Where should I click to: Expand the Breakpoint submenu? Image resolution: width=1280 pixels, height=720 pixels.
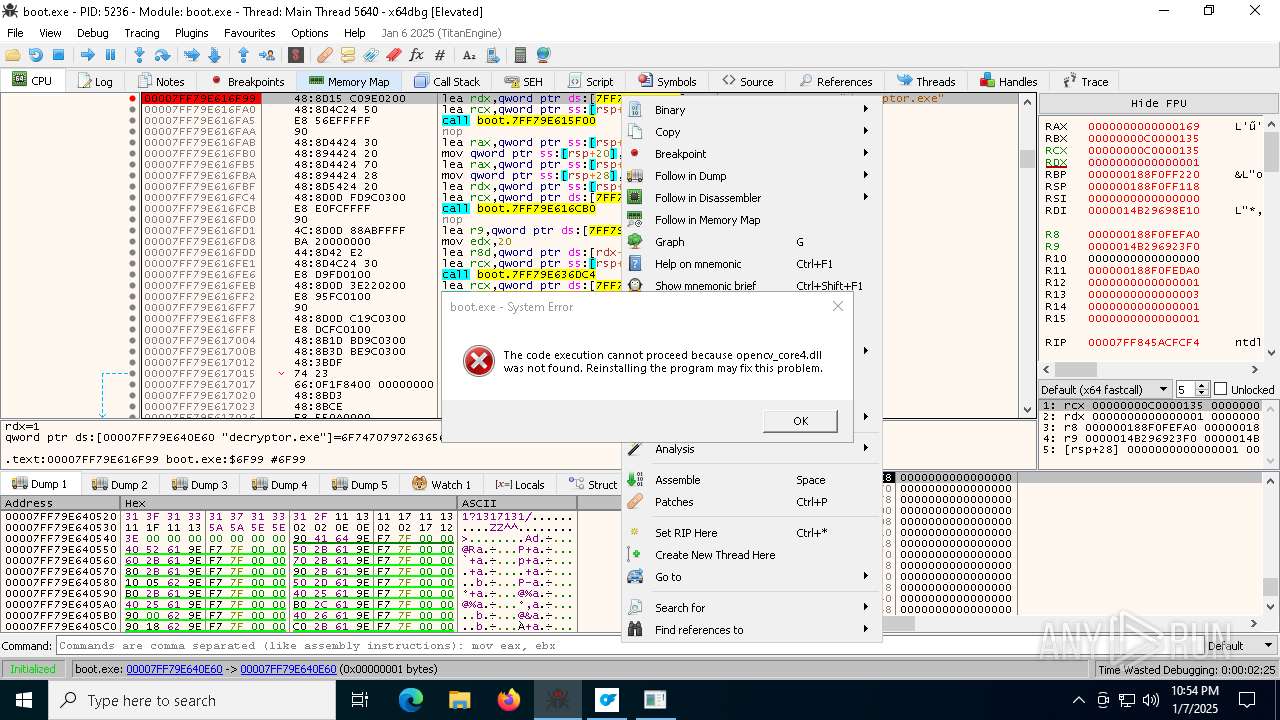[x=751, y=154]
